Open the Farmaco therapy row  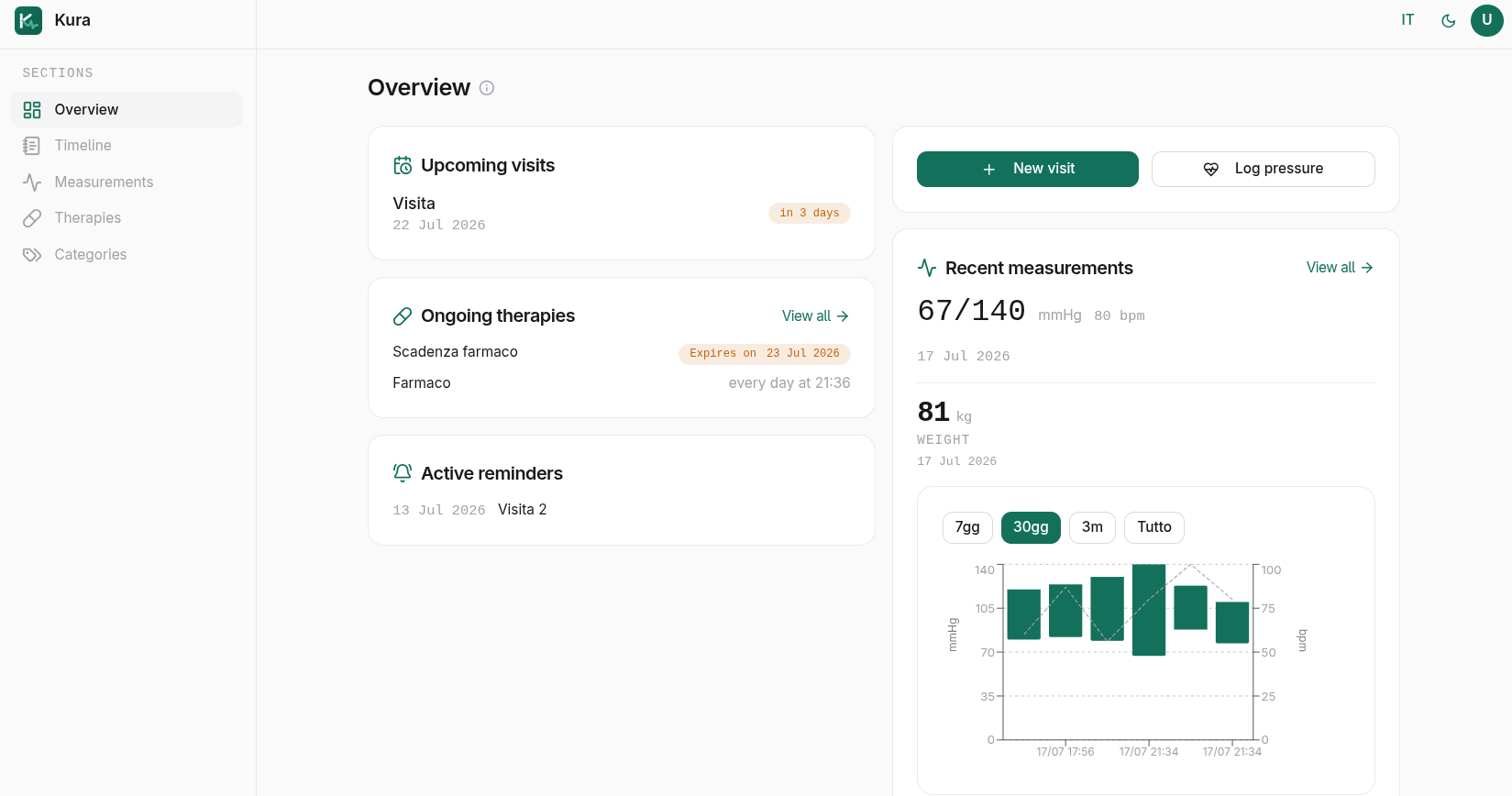[x=622, y=383]
